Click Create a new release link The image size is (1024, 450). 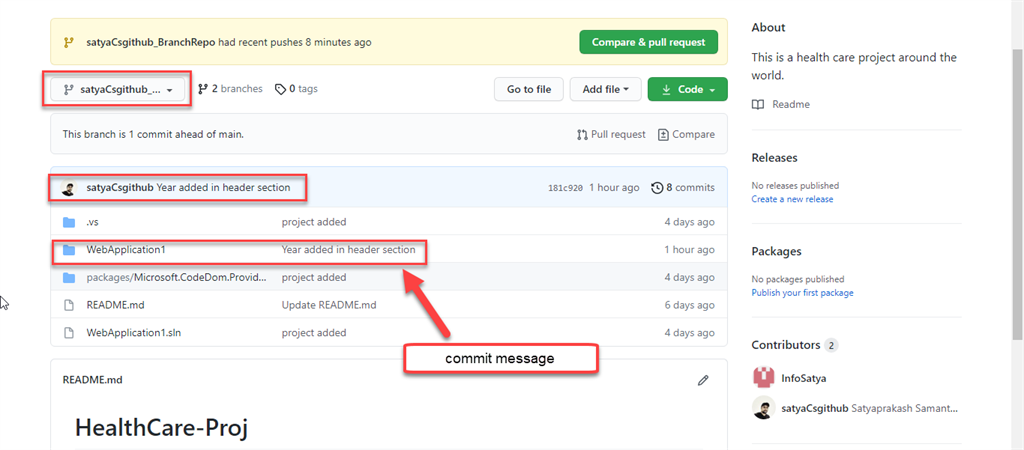point(792,199)
